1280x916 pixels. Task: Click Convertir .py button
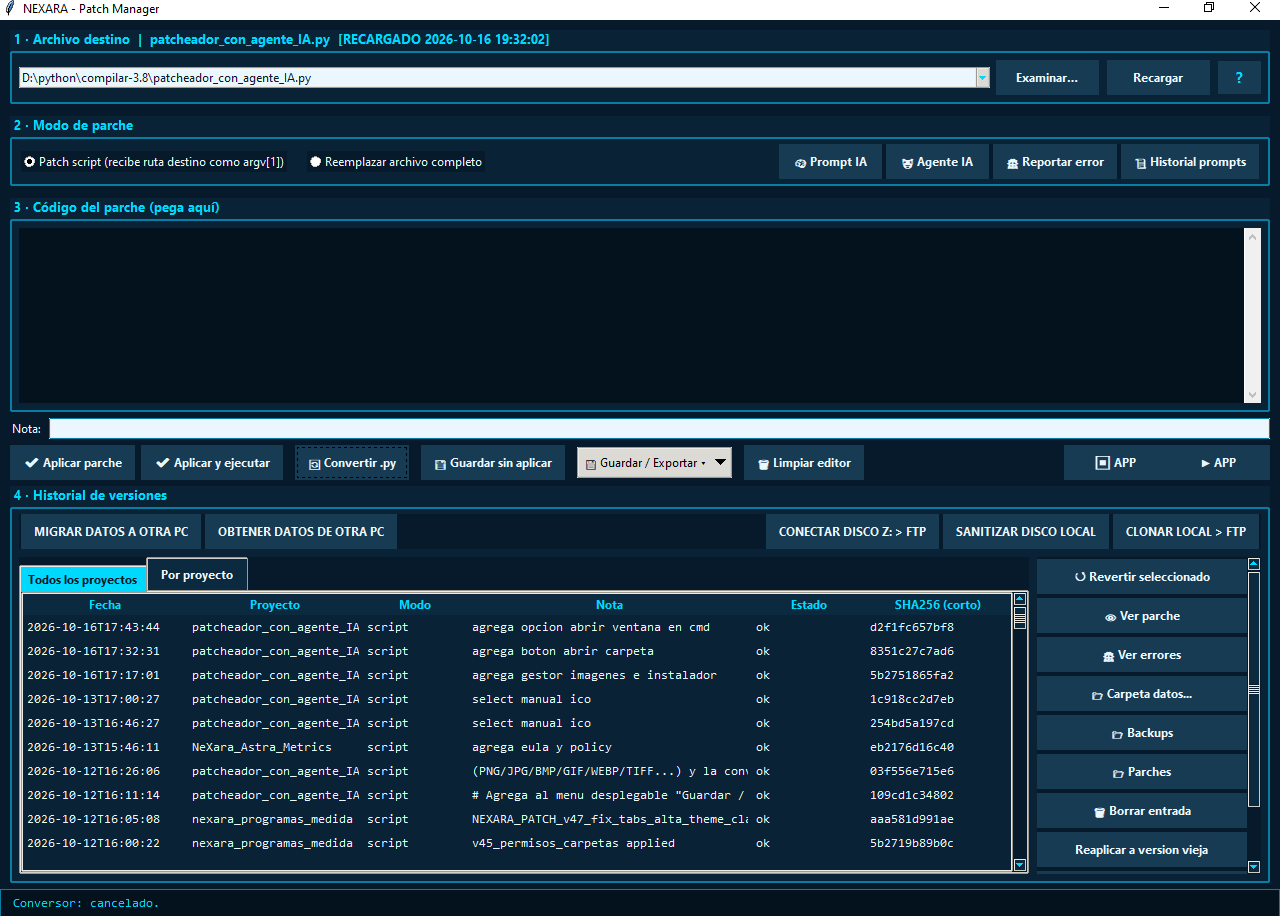(352, 463)
